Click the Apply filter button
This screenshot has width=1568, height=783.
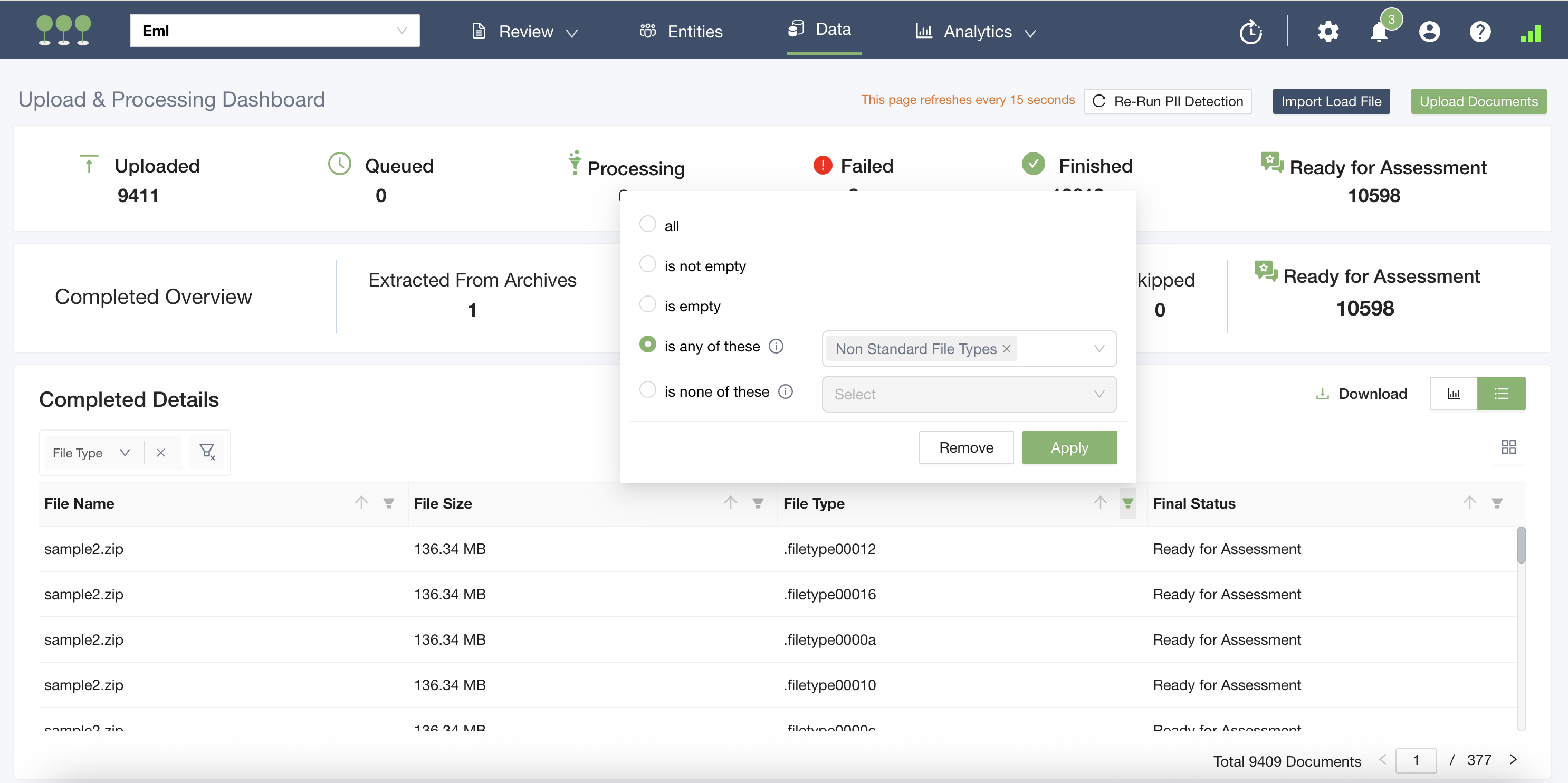point(1069,447)
